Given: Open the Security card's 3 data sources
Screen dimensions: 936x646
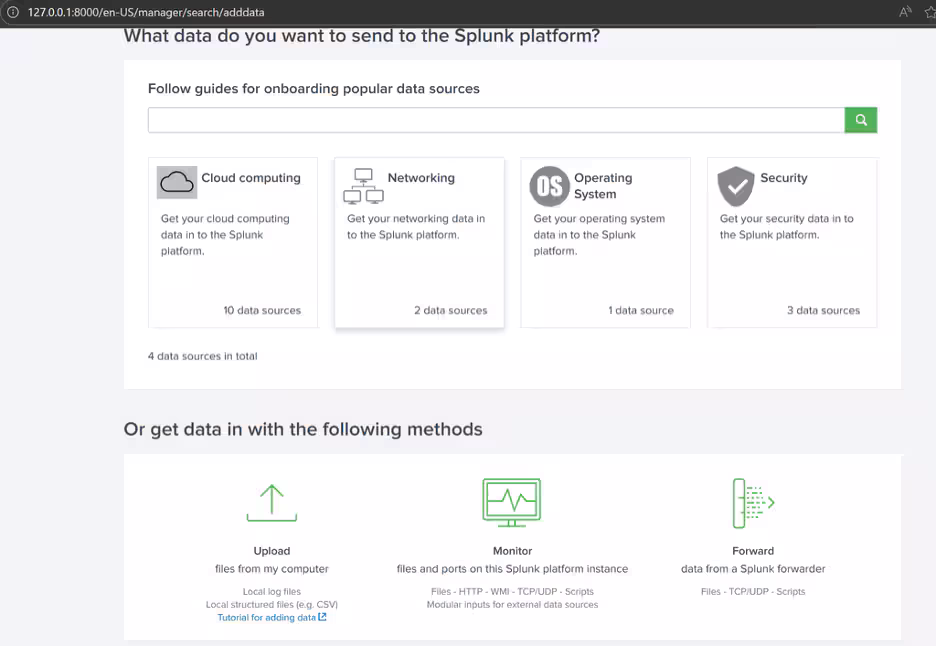Looking at the screenshot, I should tap(823, 310).
